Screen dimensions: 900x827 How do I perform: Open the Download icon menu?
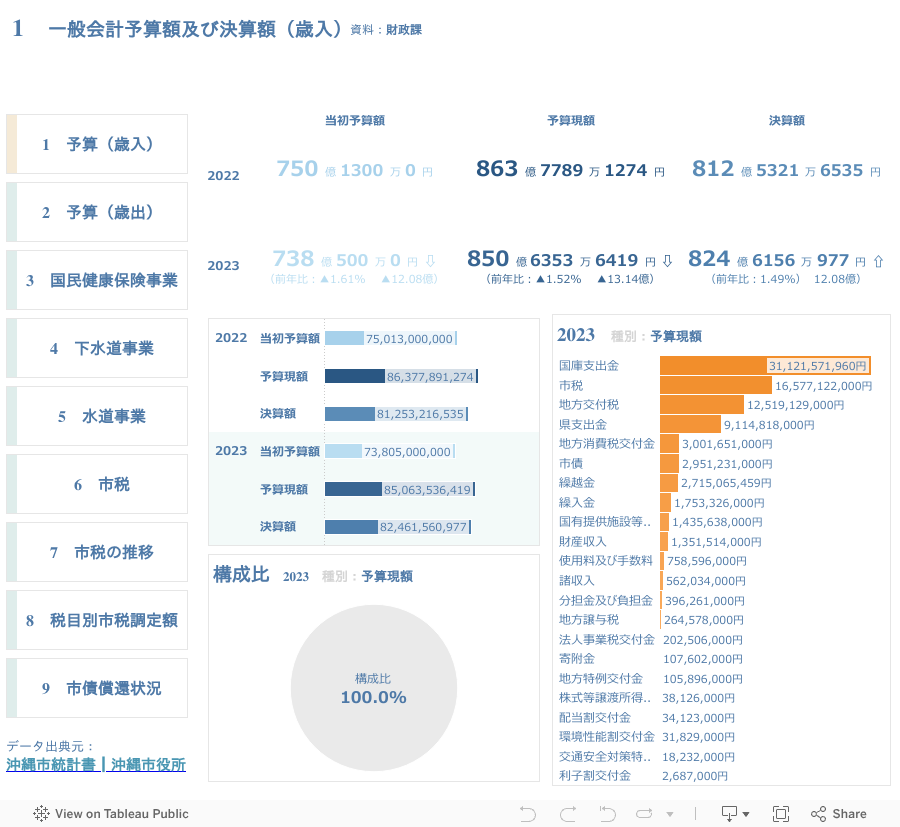pos(735,813)
